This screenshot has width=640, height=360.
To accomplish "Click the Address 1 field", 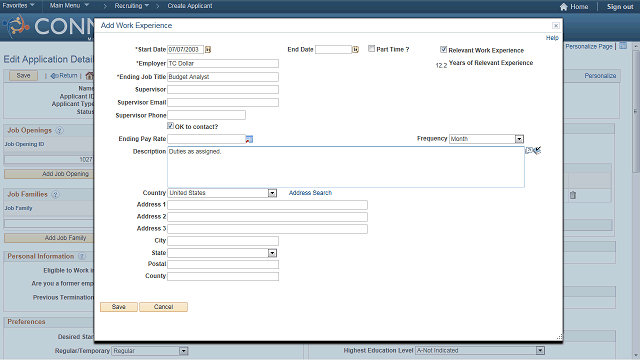I will pyautogui.click(x=267, y=205).
